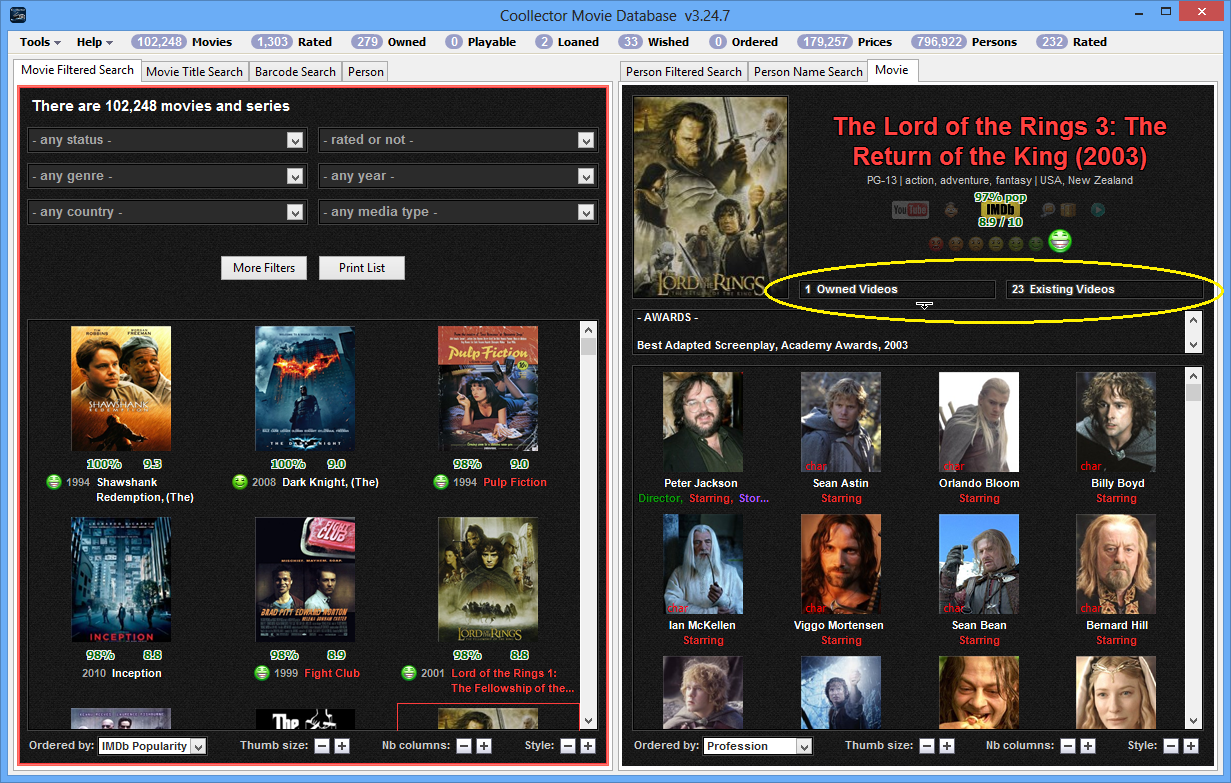Click rating smiley beside 1994 Shawshank Redemption
The image size is (1231, 783).
(54, 482)
